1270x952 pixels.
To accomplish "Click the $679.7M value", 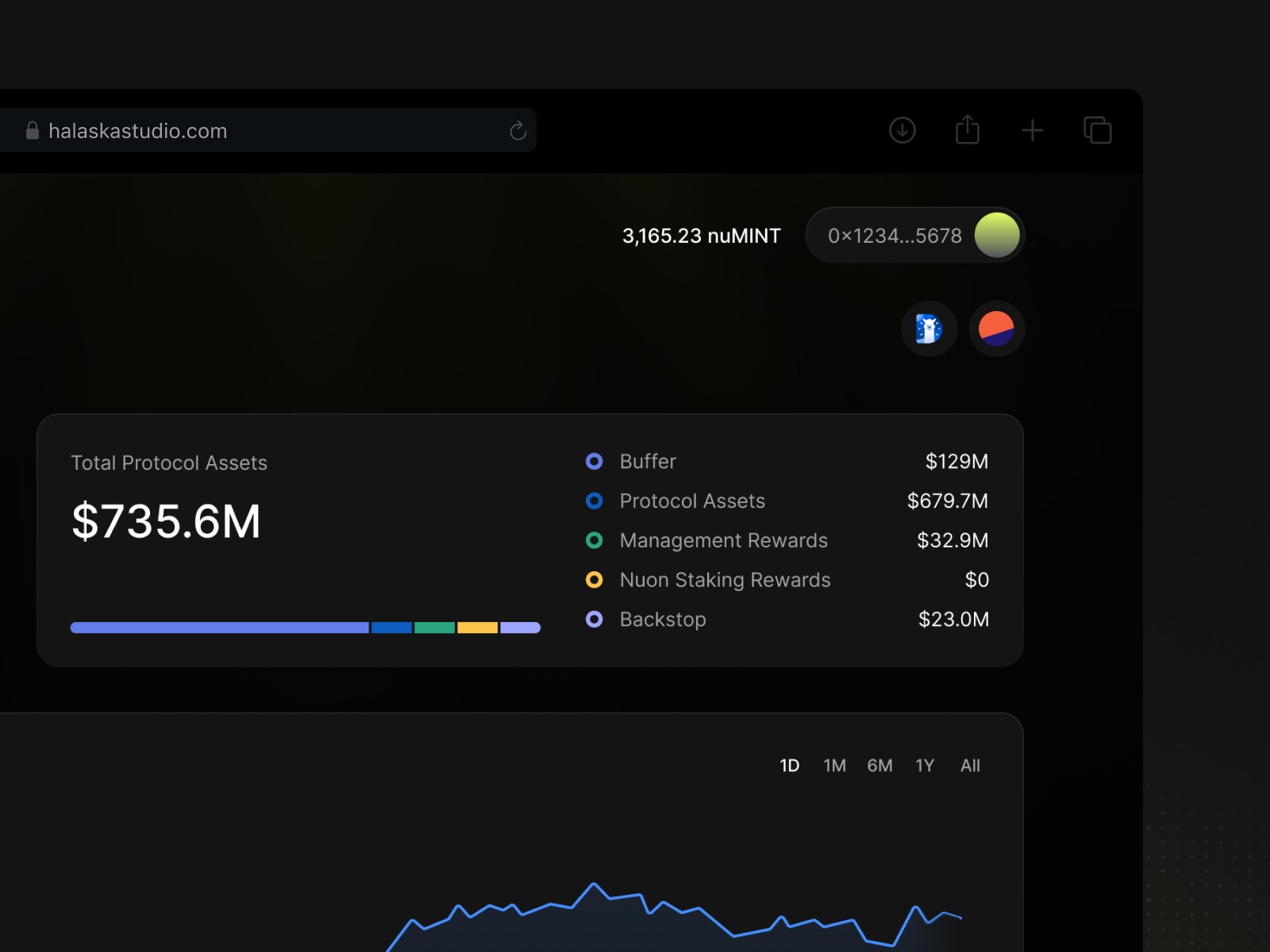I will [x=948, y=501].
